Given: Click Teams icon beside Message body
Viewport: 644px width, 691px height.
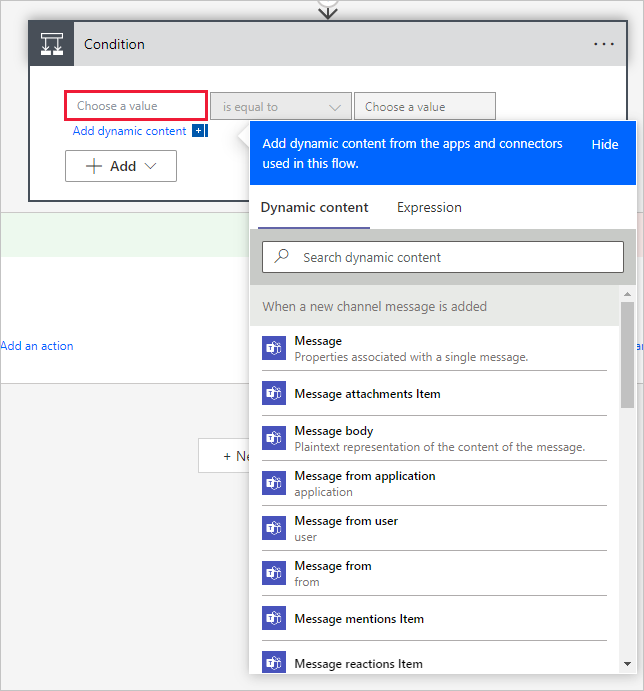Looking at the screenshot, I should [274, 438].
